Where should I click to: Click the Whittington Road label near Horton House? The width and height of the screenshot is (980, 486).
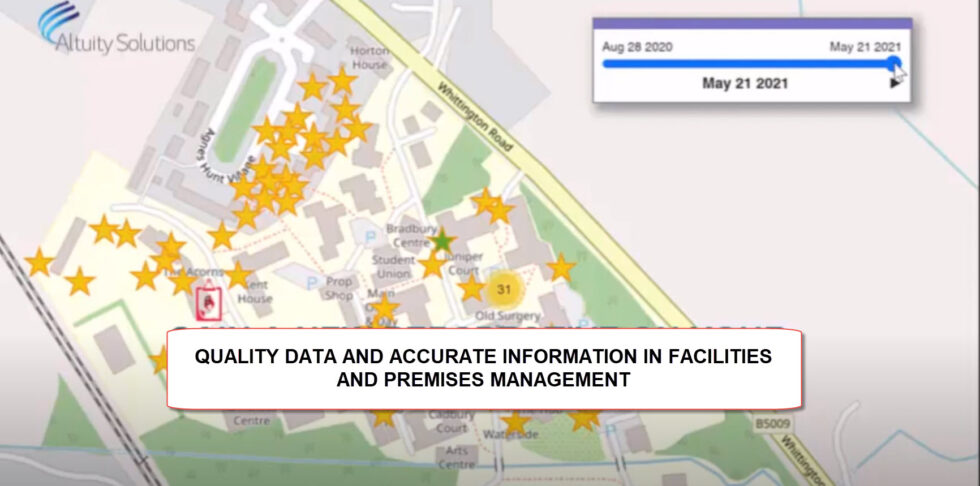click(x=476, y=117)
